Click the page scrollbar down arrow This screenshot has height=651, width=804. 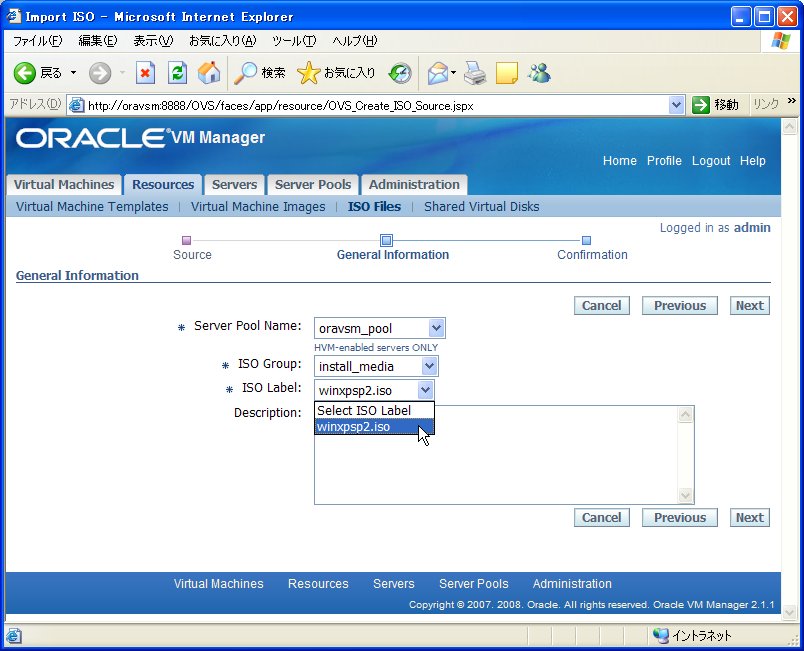point(789,613)
